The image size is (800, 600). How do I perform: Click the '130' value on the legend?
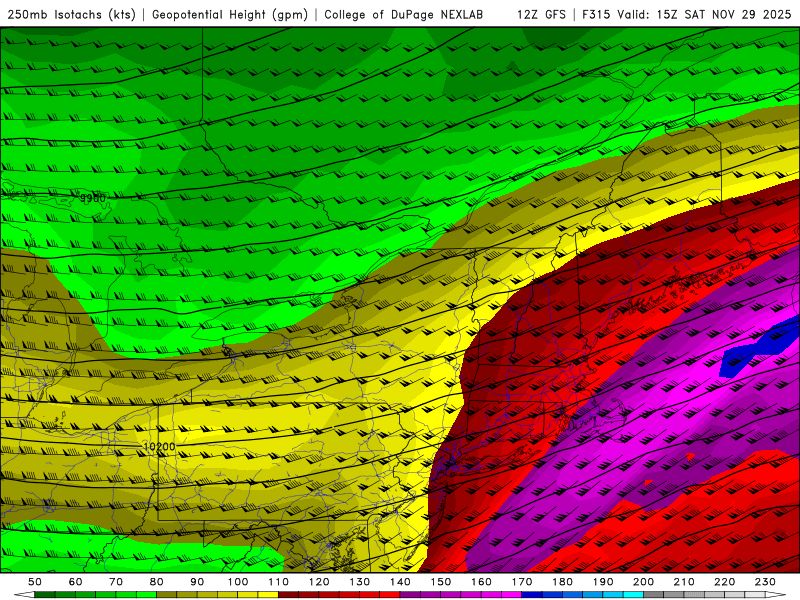coord(360,582)
